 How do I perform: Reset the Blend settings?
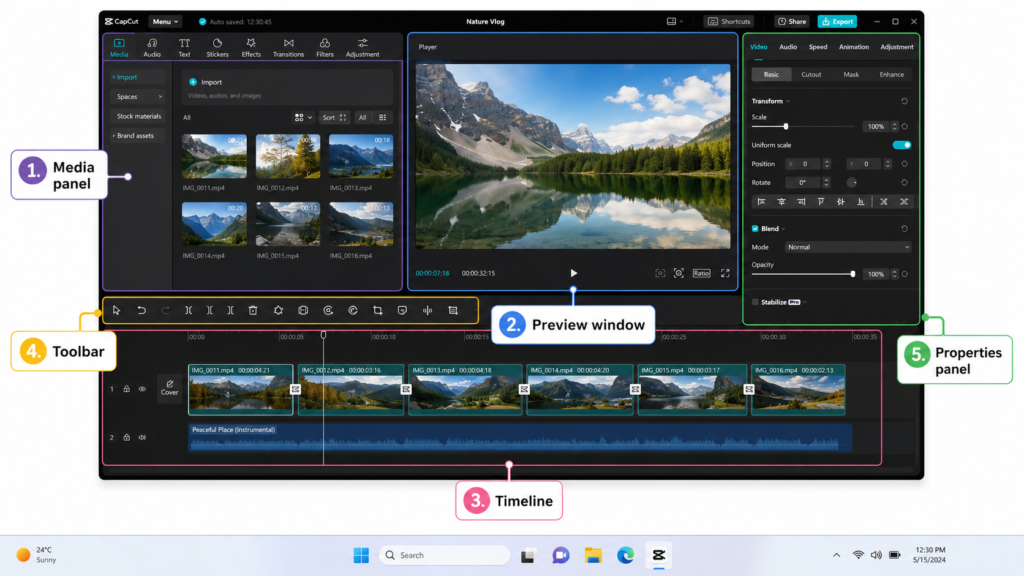tap(904, 229)
